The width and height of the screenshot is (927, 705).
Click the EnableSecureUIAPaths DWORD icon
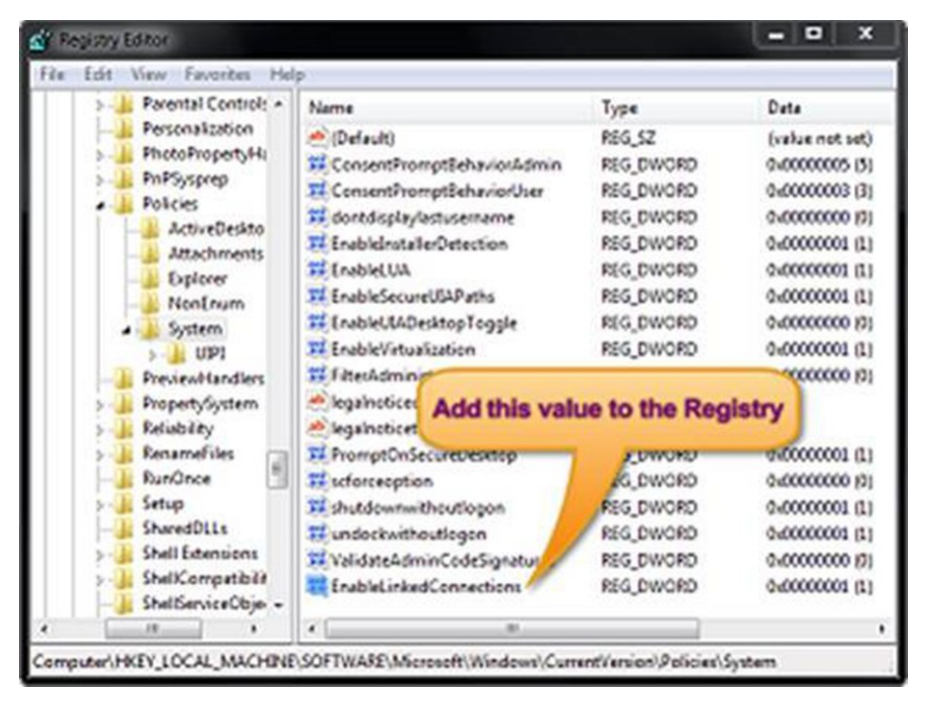[x=317, y=296]
